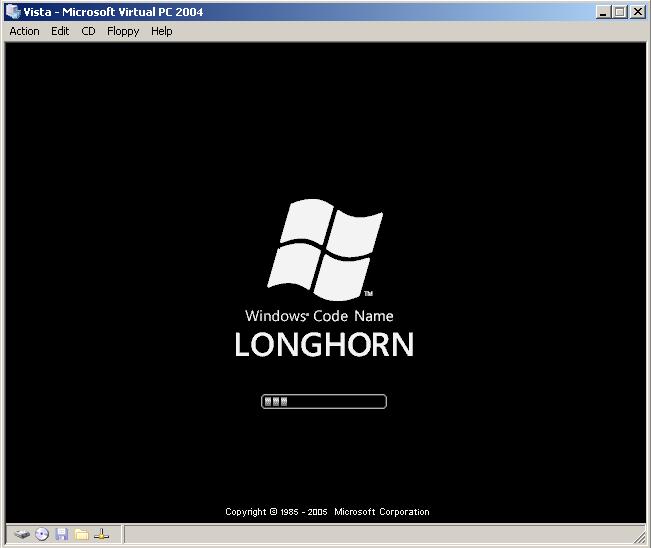Click the window resize grip corner

pyautogui.click(x=640, y=537)
